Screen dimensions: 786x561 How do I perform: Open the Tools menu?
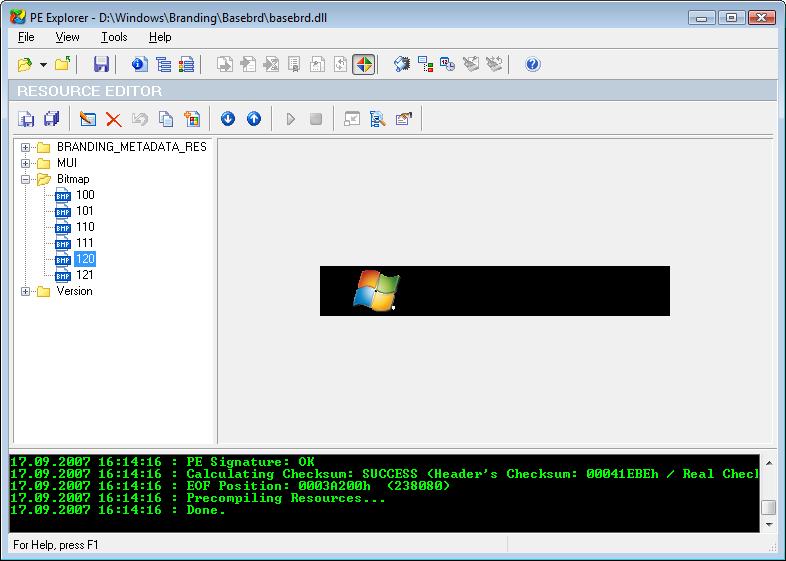pyautogui.click(x=114, y=37)
